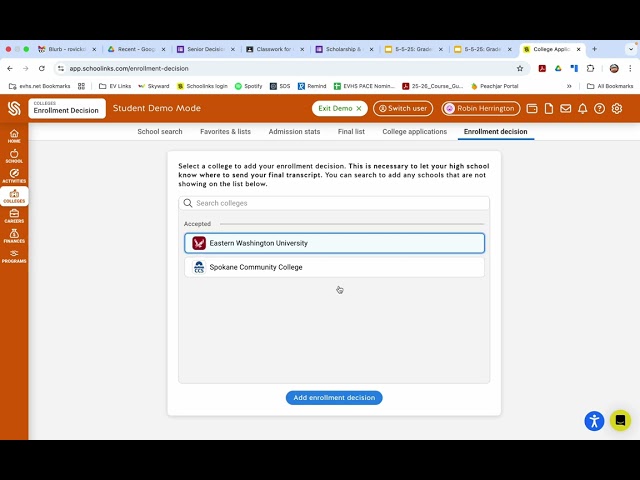This screenshot has width=640, height=480.
Task: Click the Adobe Acrobat extension icon
Action: [x=542, y=69]
